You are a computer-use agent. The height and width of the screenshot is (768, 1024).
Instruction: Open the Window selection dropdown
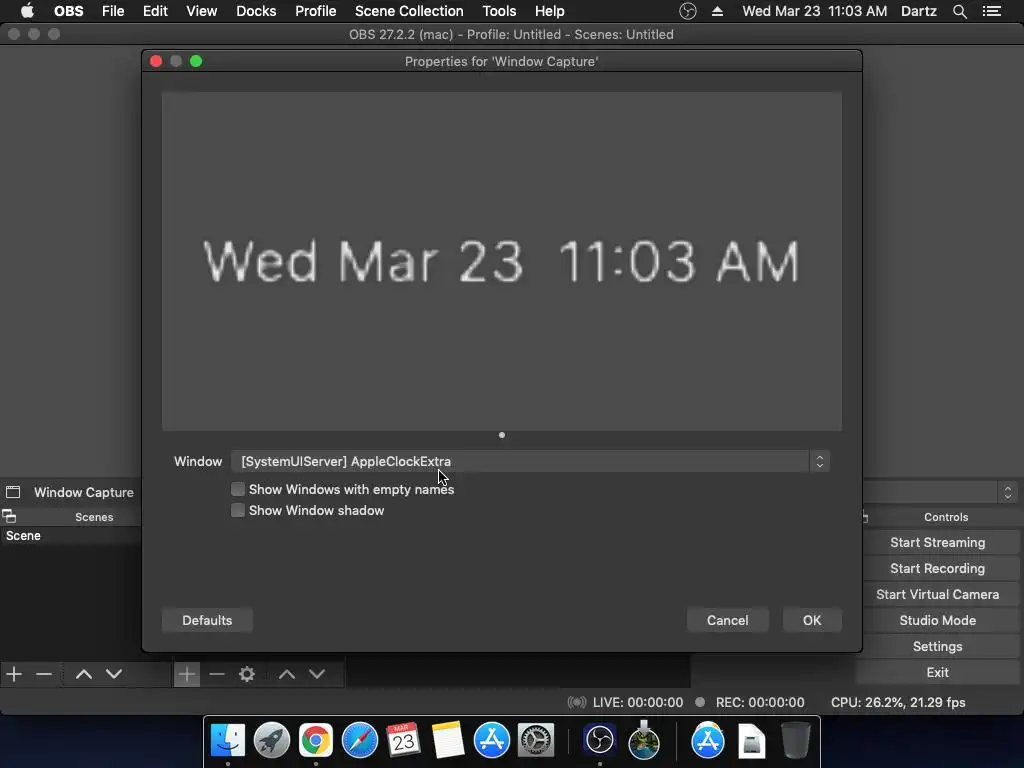coord(530,461)
